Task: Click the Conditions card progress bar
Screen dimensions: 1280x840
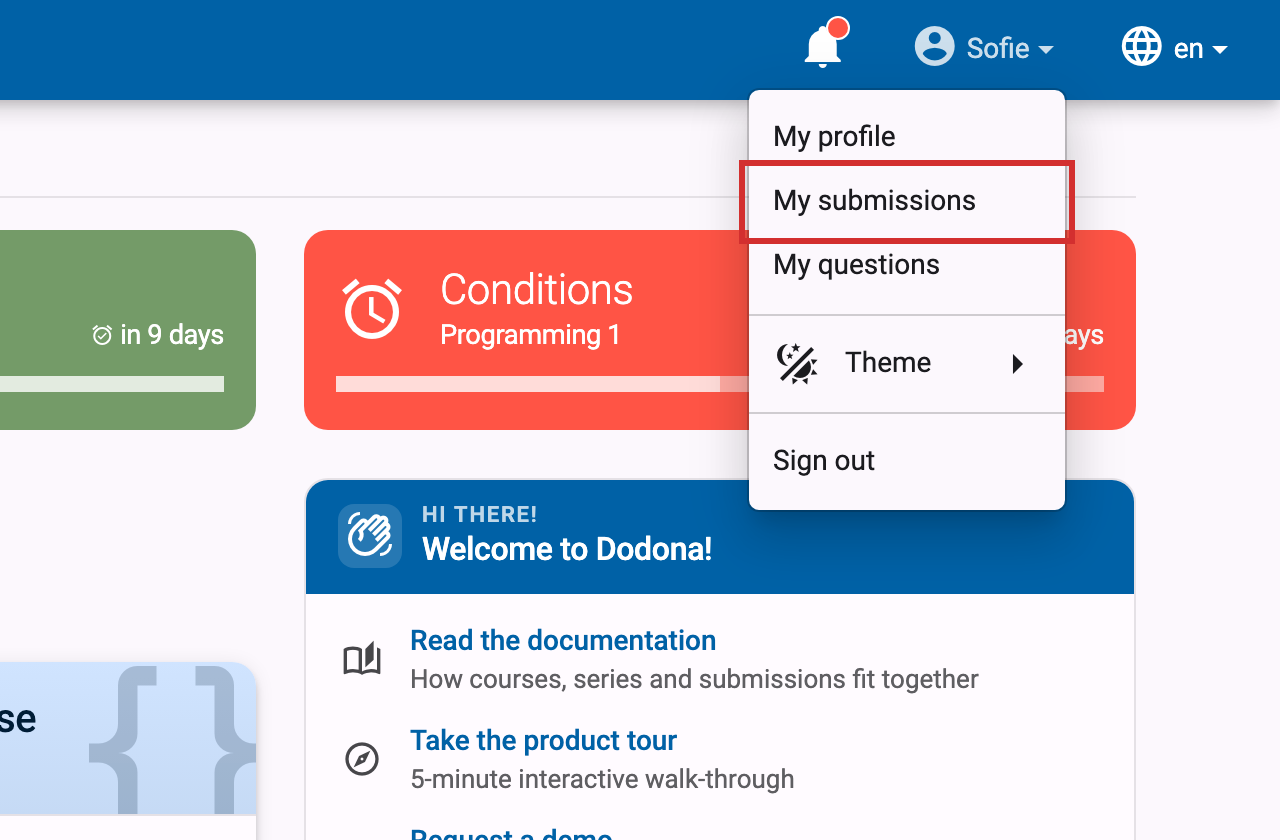Action: click(x=720, y=384)
